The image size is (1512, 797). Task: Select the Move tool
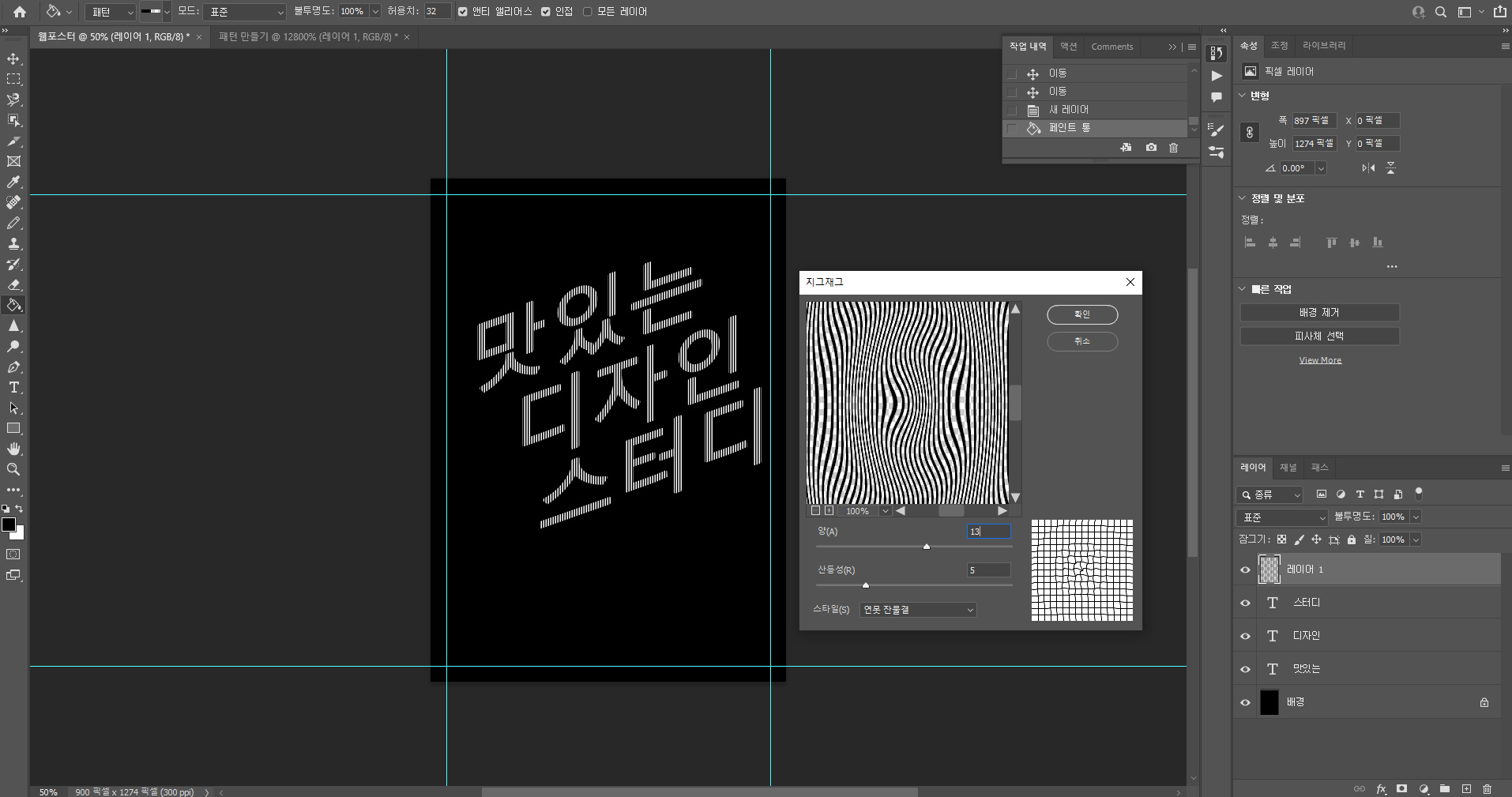click(x=13, y=58)
